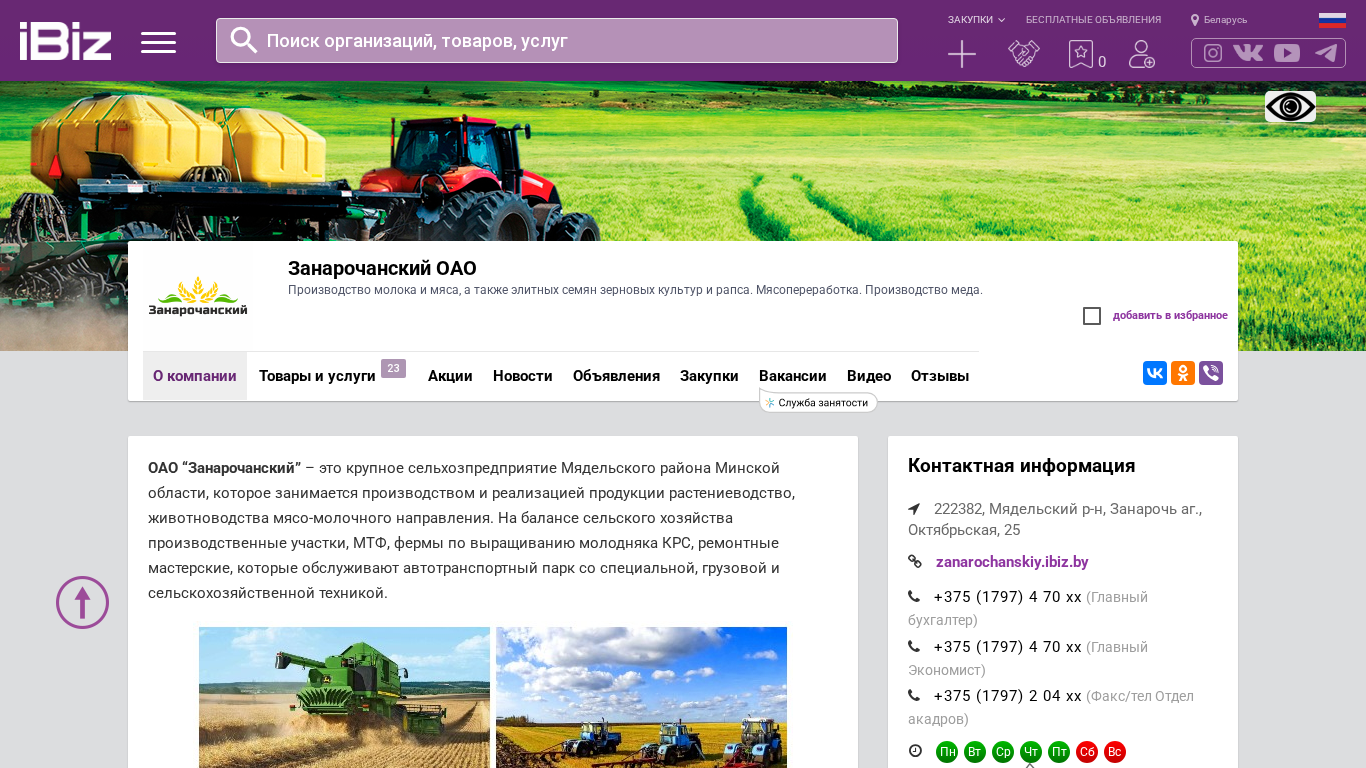
Task: Click the website link chain icon
Action: pos(915,562)
